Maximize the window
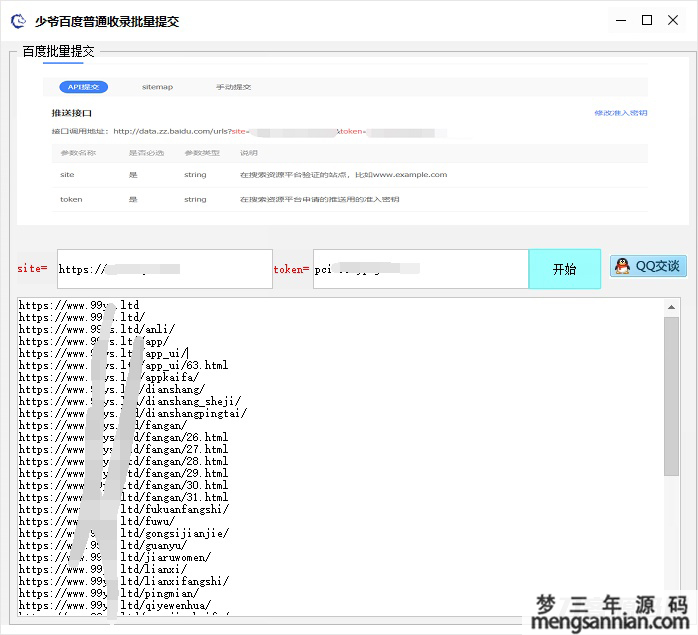This screenshot has width=698, height=635. (647, 20)
